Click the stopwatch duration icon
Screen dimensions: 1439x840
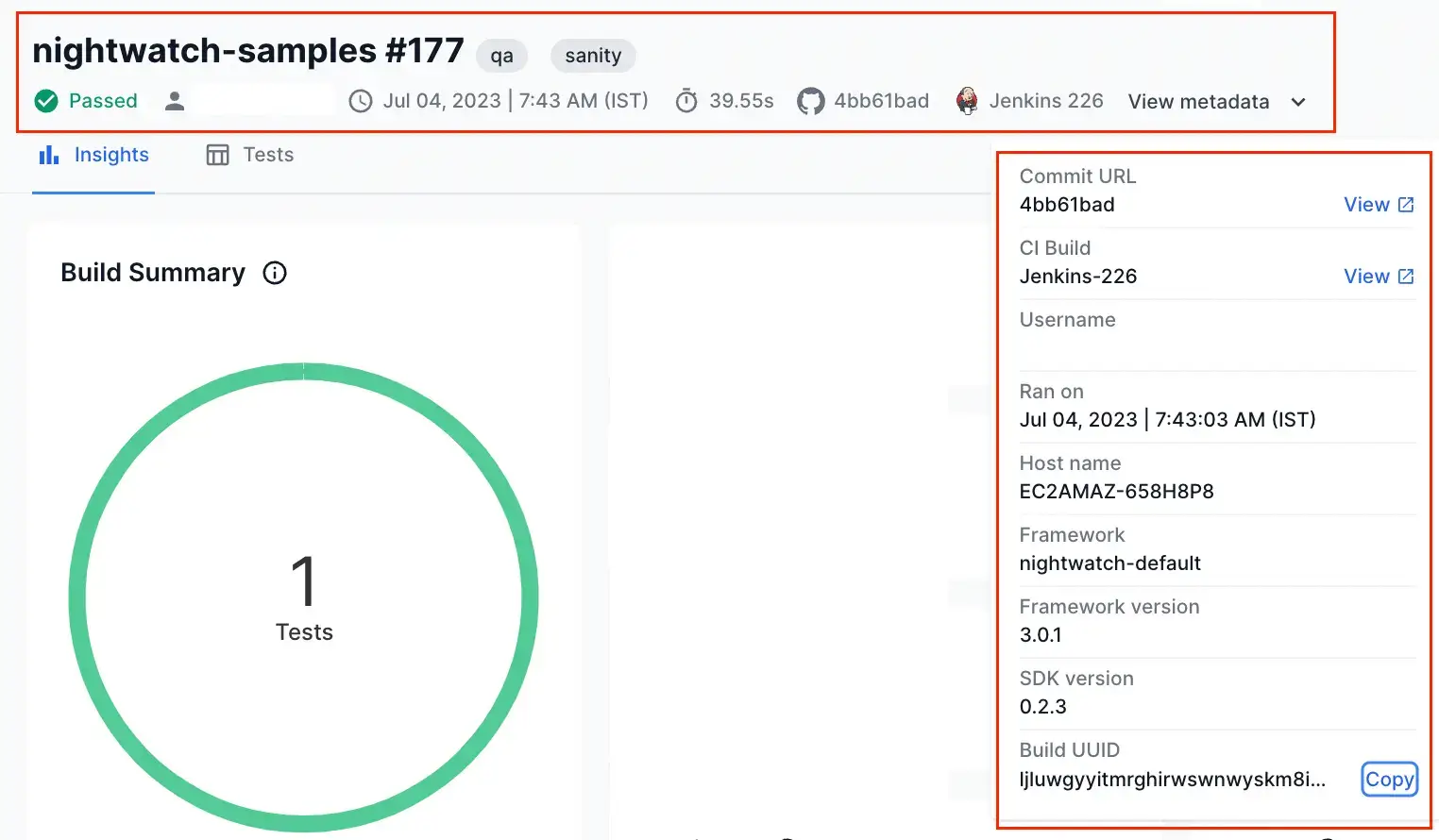686,101
